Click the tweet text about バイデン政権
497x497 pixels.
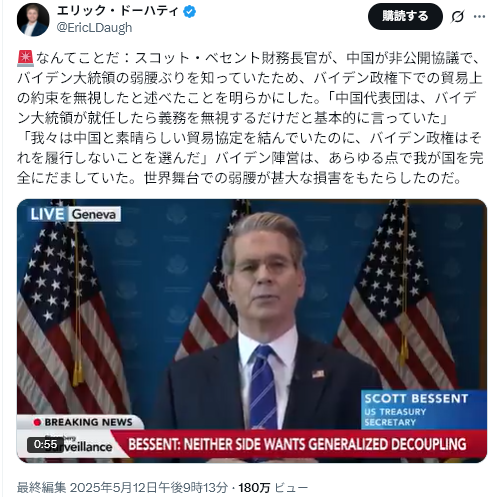(250, 118)
